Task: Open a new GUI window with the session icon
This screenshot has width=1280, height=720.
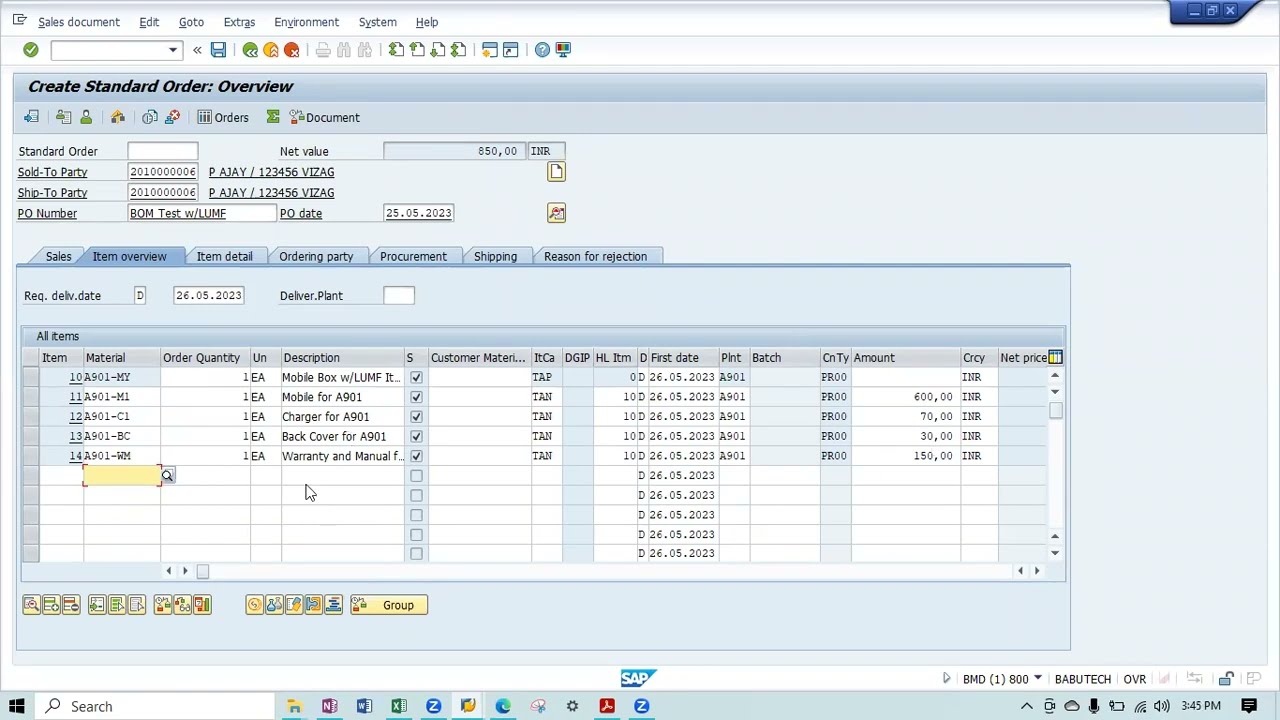Action: pos(490,50)
